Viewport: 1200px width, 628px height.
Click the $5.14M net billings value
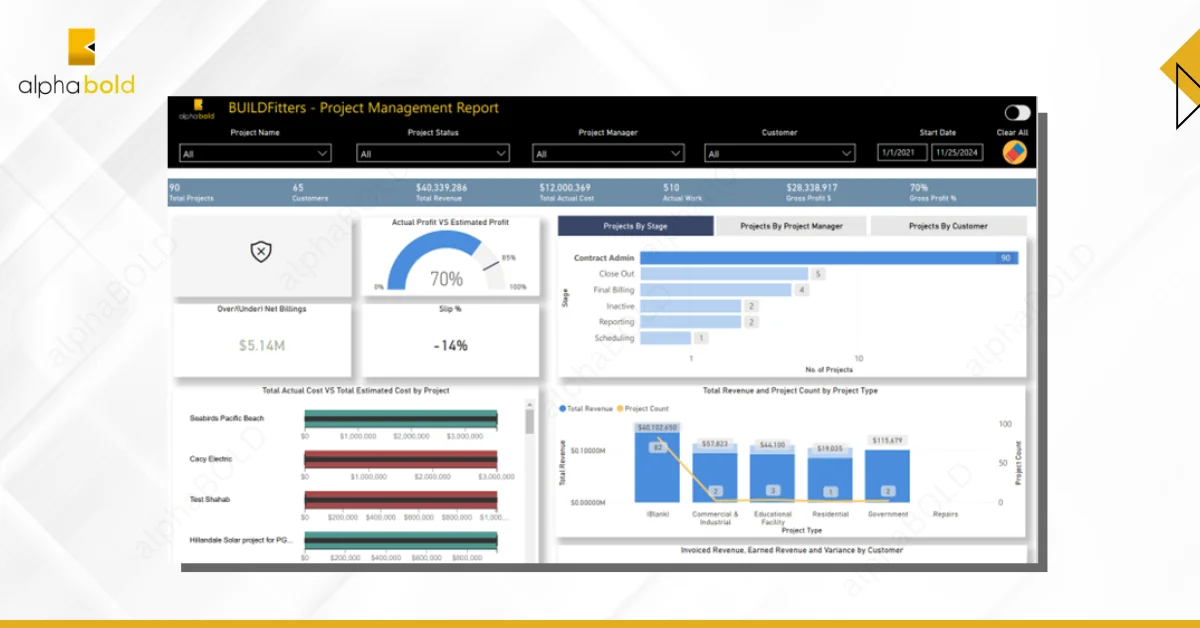tap(262, 345)
